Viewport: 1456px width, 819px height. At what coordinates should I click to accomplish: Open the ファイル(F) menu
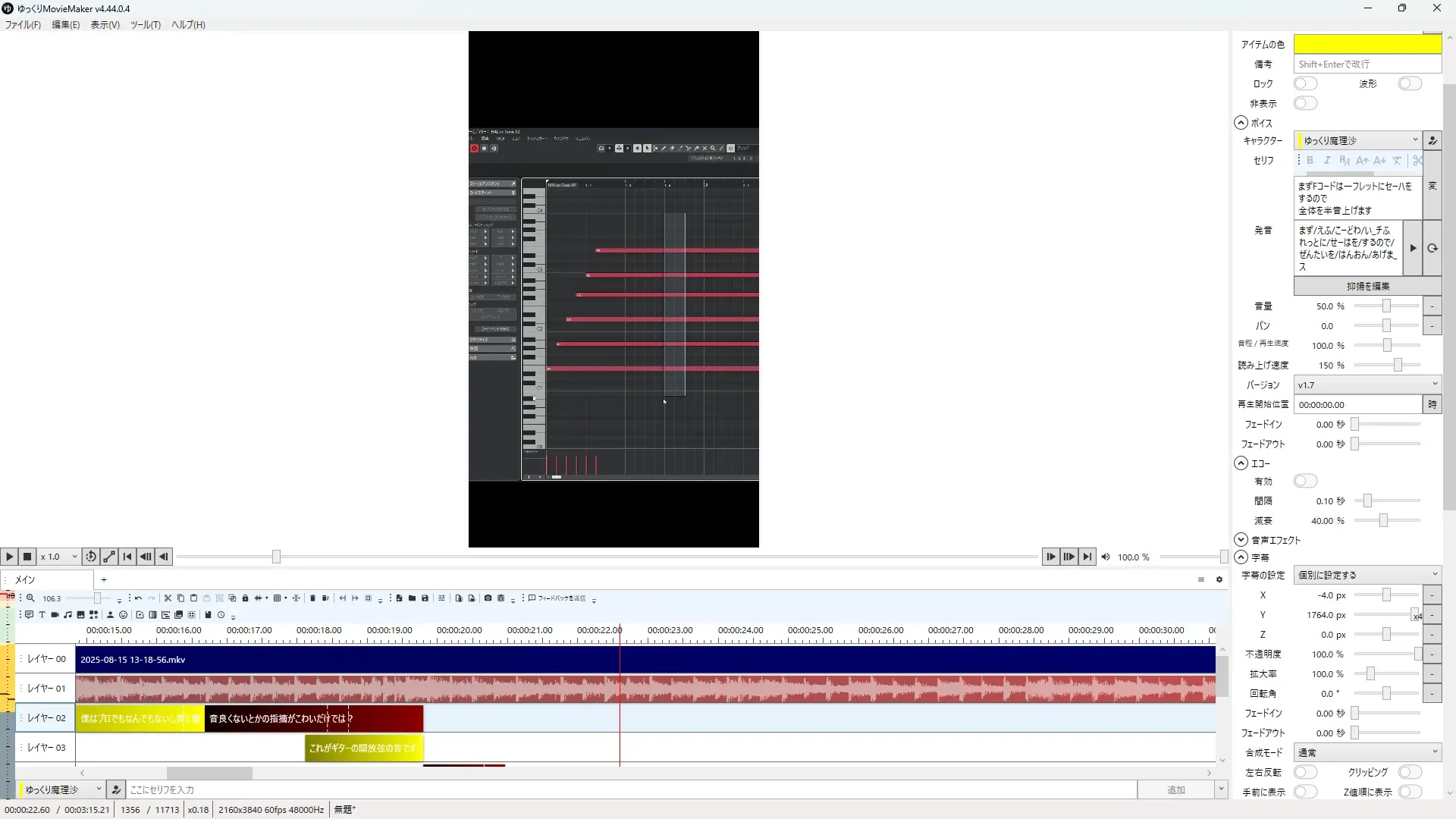pos(23,24)
